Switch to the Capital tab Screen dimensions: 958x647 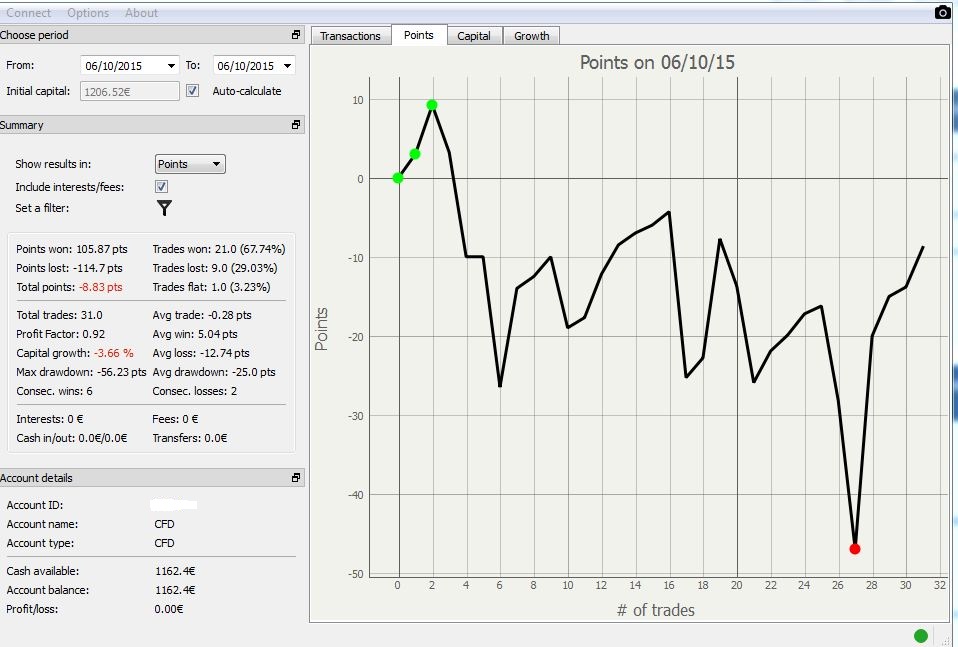(474, 36)
